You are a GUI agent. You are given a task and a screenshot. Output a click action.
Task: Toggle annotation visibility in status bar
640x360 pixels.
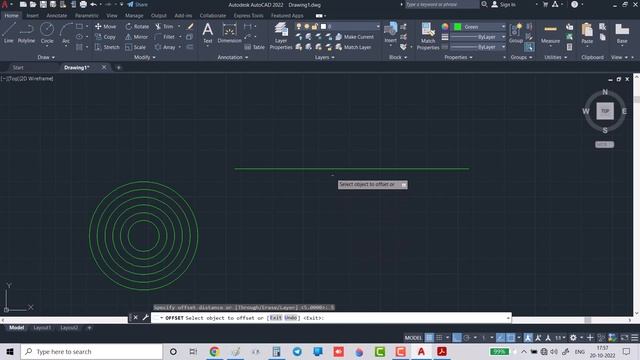coord(528,338)
